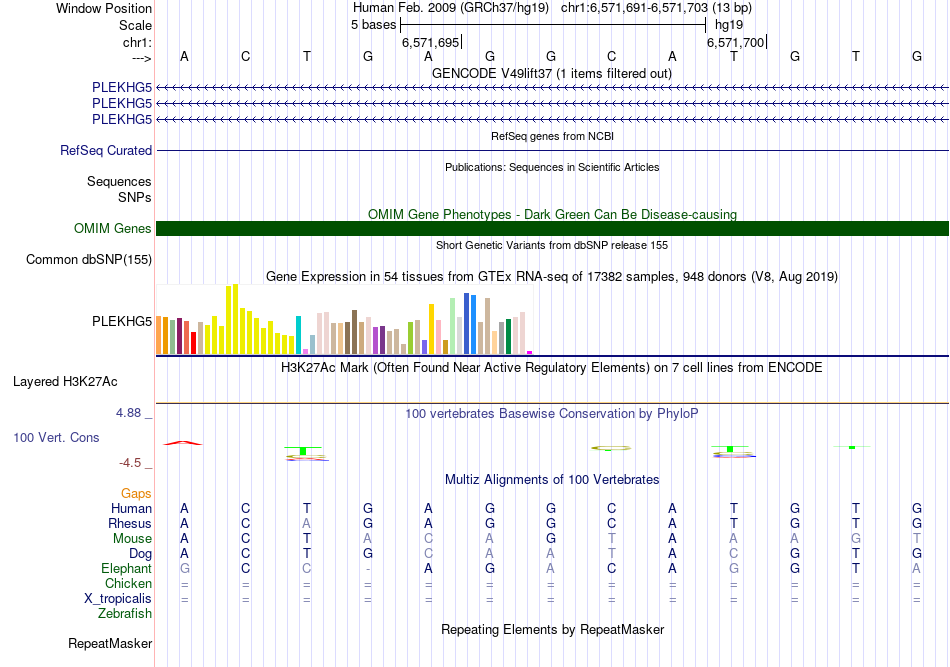
Task: Open "Short Genetic Variants from dbSNP release 155"
Action: 552,245
